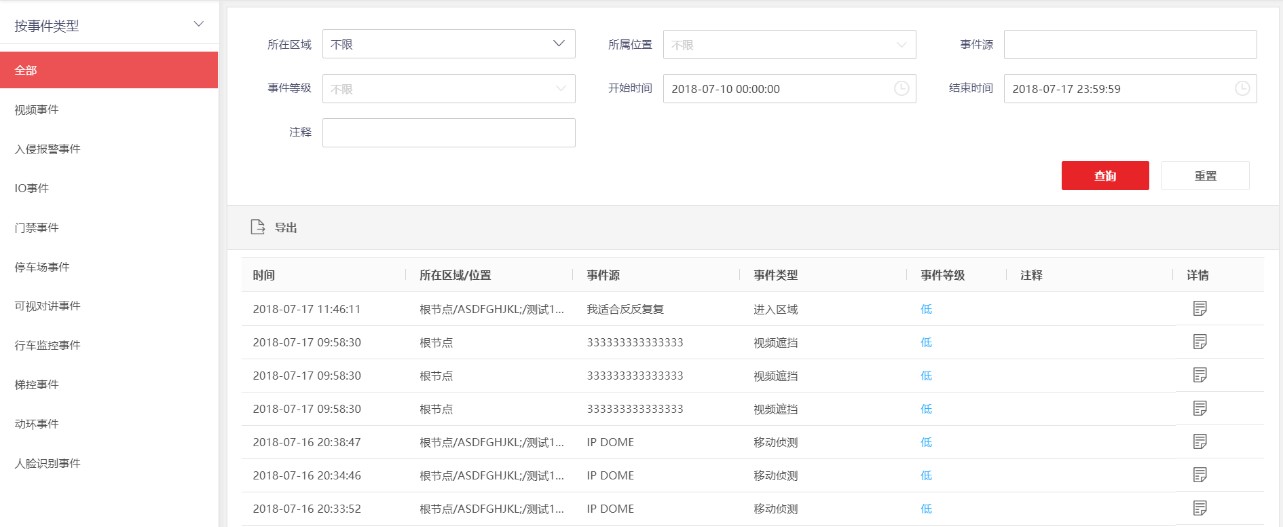
Task: Open details icon for 20:34:46 event row
Action: click(x=1200, y=475)
